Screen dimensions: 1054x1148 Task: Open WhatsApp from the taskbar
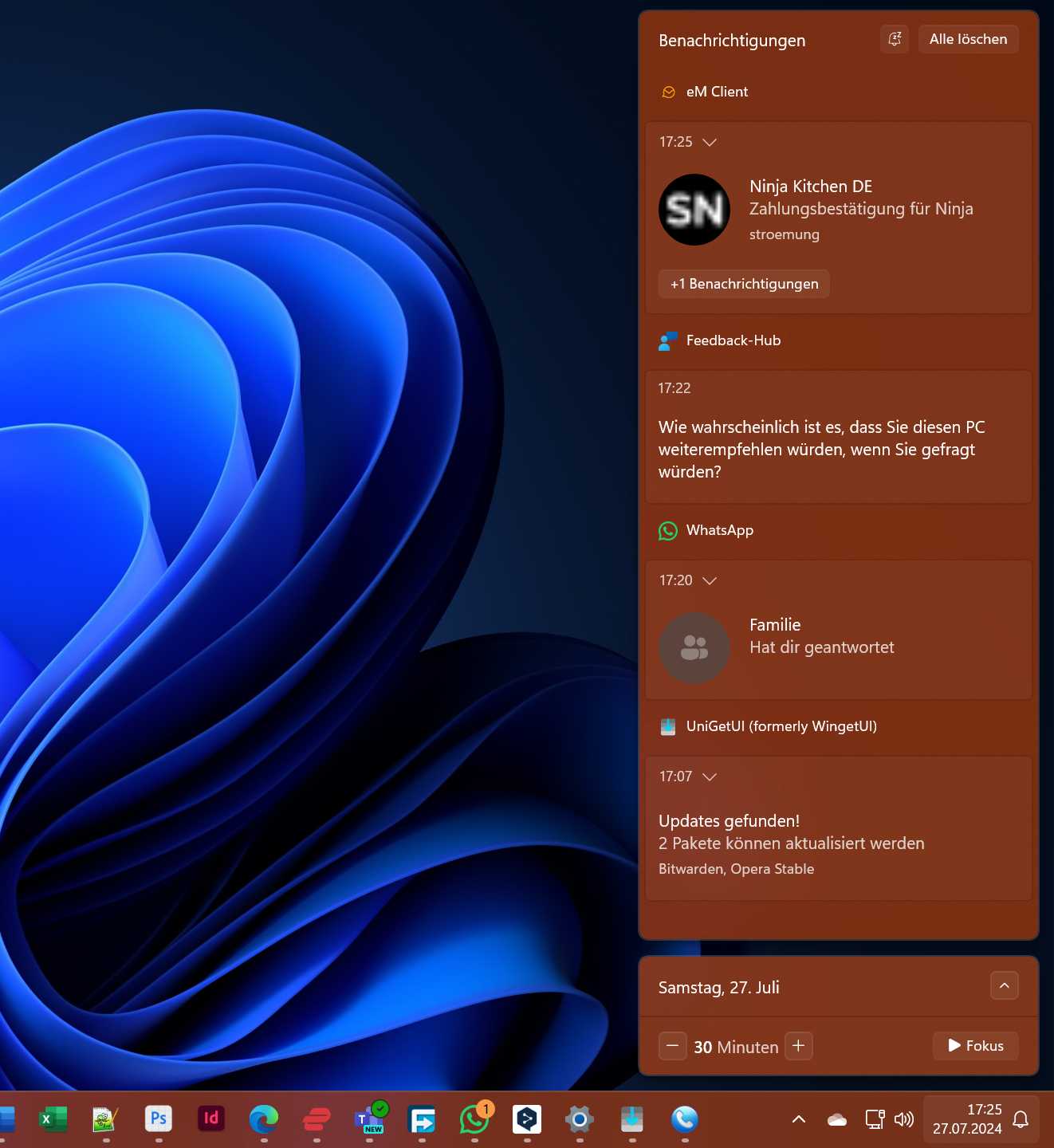coord(474,1120)
